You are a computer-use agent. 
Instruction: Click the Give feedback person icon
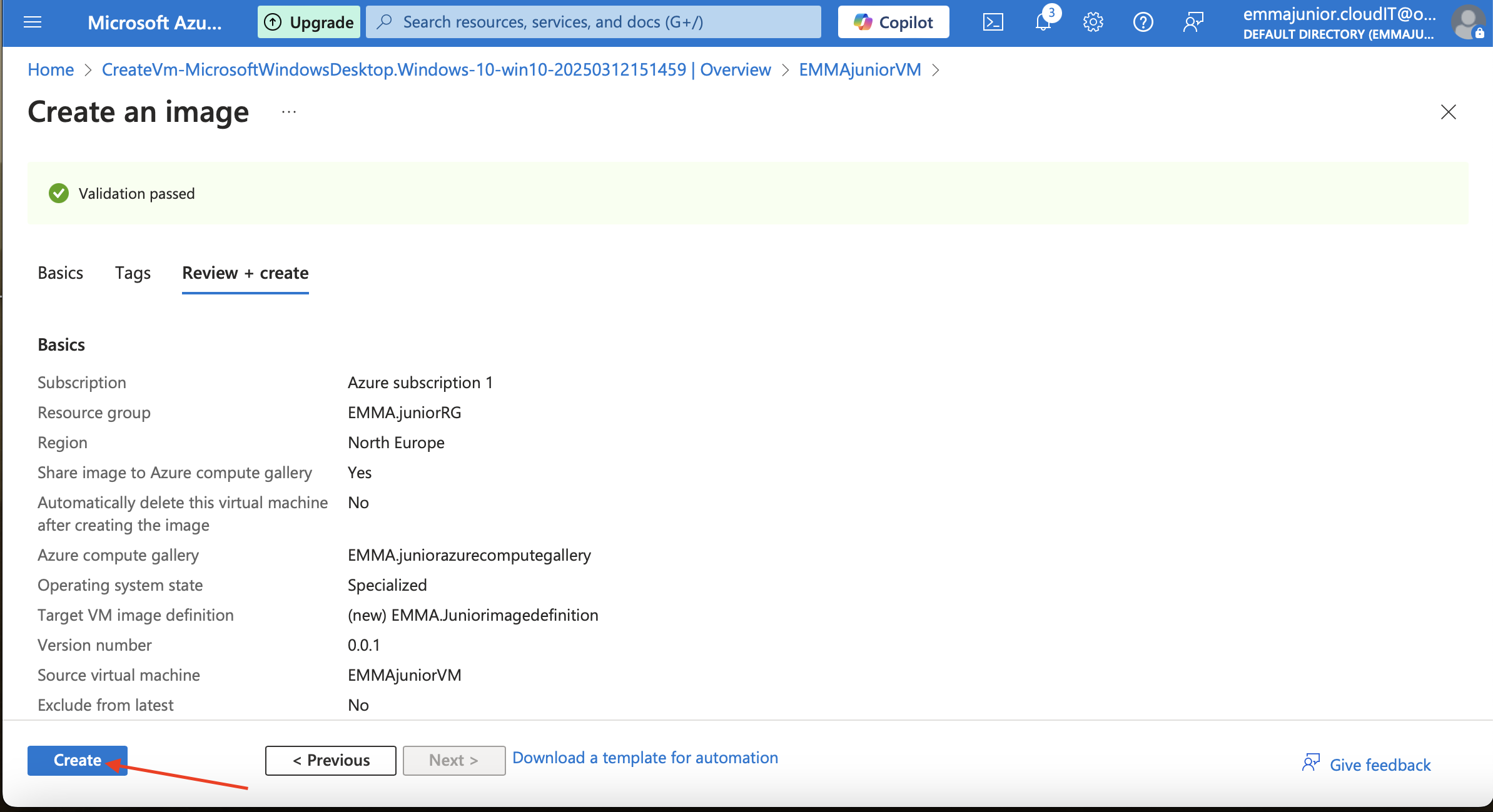coord(1311,763)
